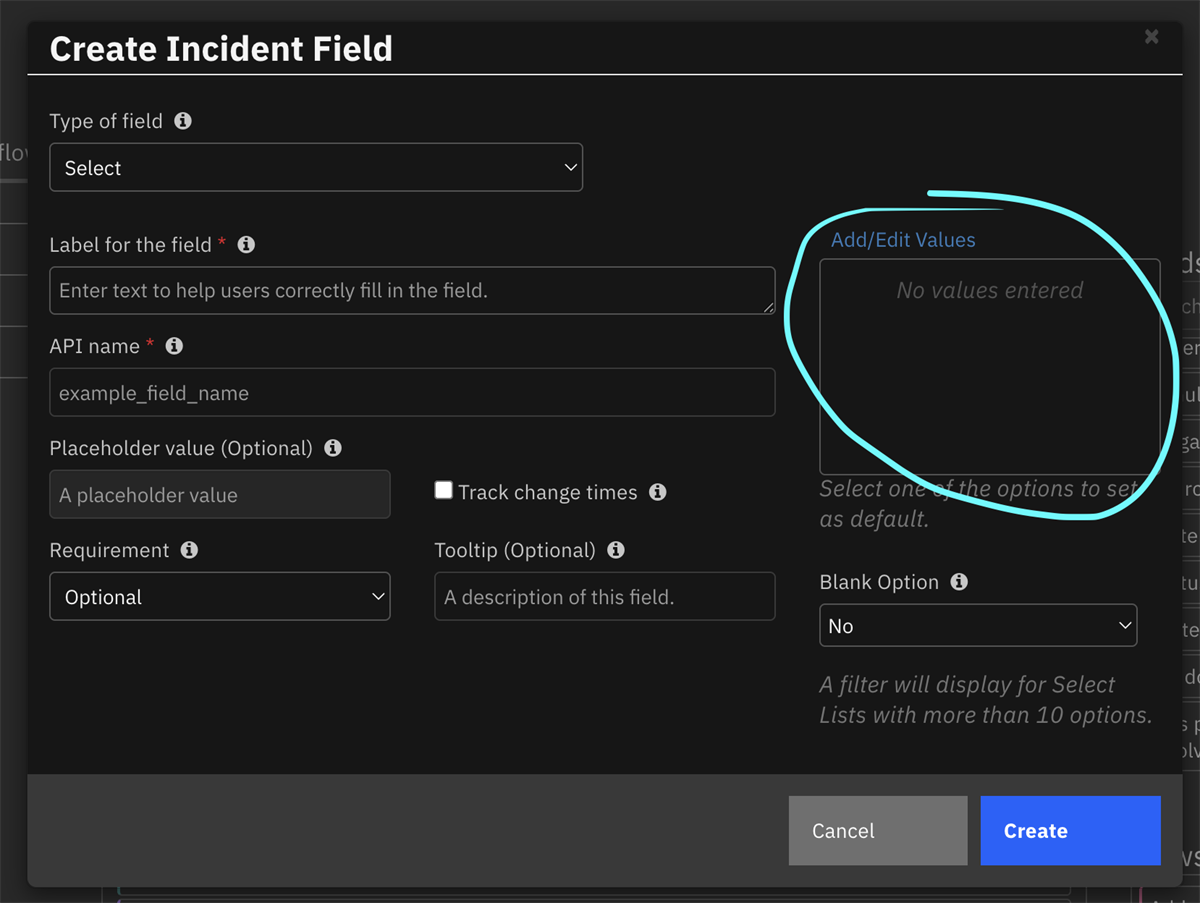Click into the API name input field
This screenshot has height=903, width=1200.
pos(412,393)
